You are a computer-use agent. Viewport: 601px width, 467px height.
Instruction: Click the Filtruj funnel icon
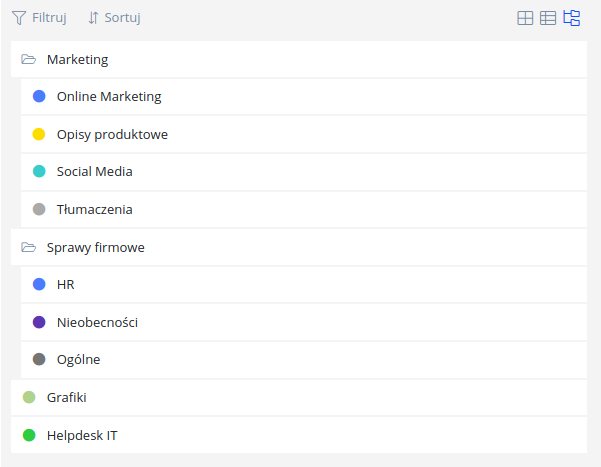click(x=19, y=18)
